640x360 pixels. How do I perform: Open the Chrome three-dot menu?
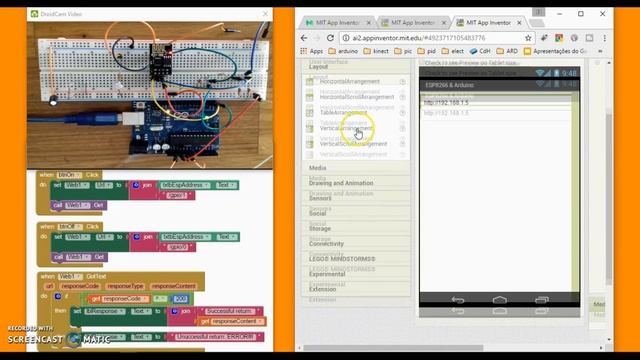point(604,38)
